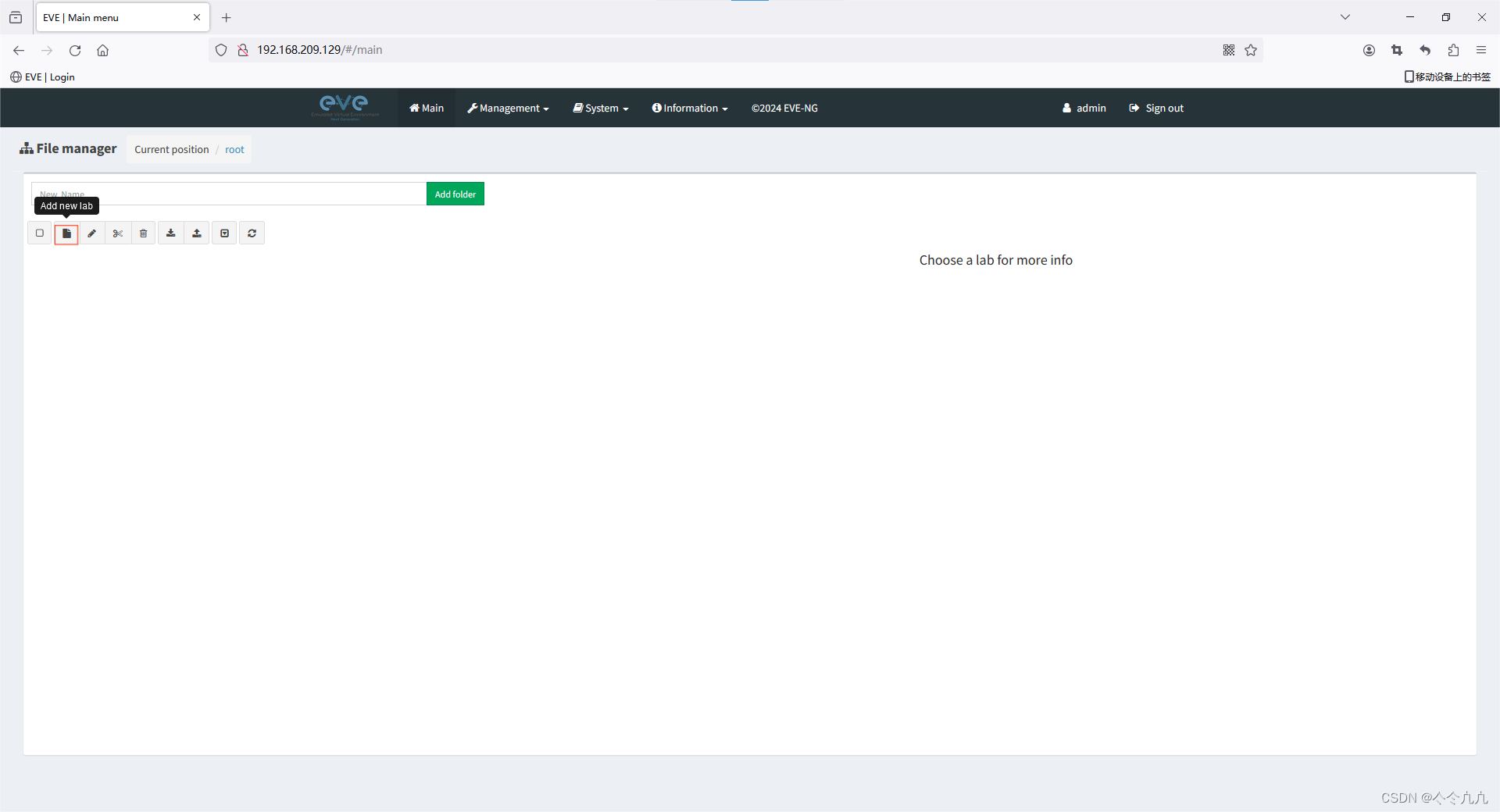Click the boxed caret toggle icon
This screenshot has width=1500, height=812.
pyautogui.click(x=224, y=233)
